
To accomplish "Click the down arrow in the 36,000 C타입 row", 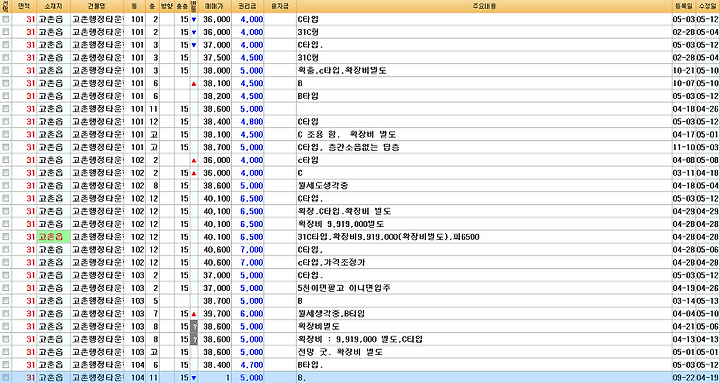I will coord(193,20).
